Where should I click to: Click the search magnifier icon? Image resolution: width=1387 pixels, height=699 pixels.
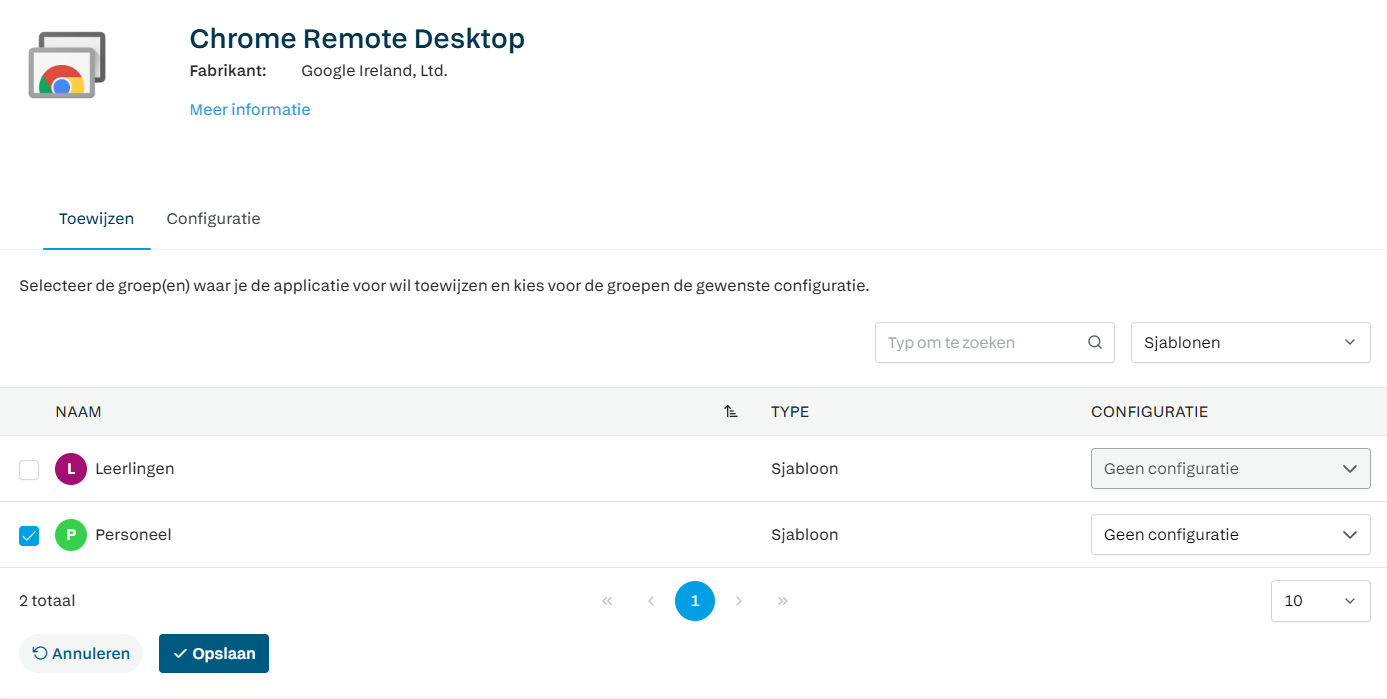pyautogui.click(x=1095, y=342)
